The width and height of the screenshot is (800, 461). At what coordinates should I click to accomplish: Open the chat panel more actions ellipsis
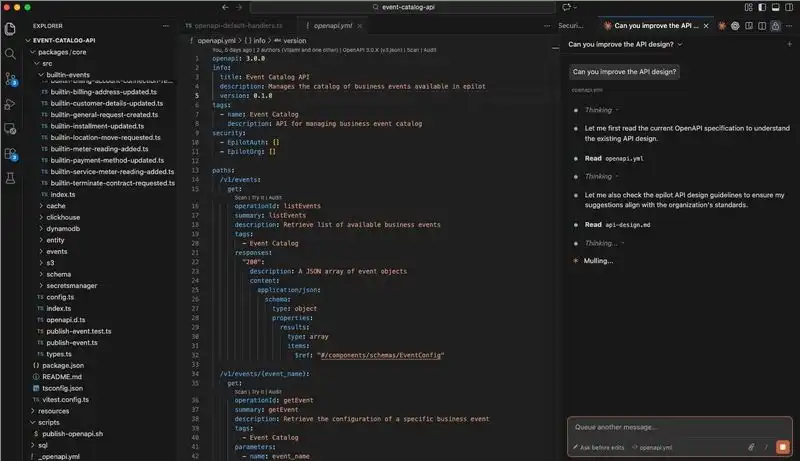pyautogui.click(x=789, y=25)
